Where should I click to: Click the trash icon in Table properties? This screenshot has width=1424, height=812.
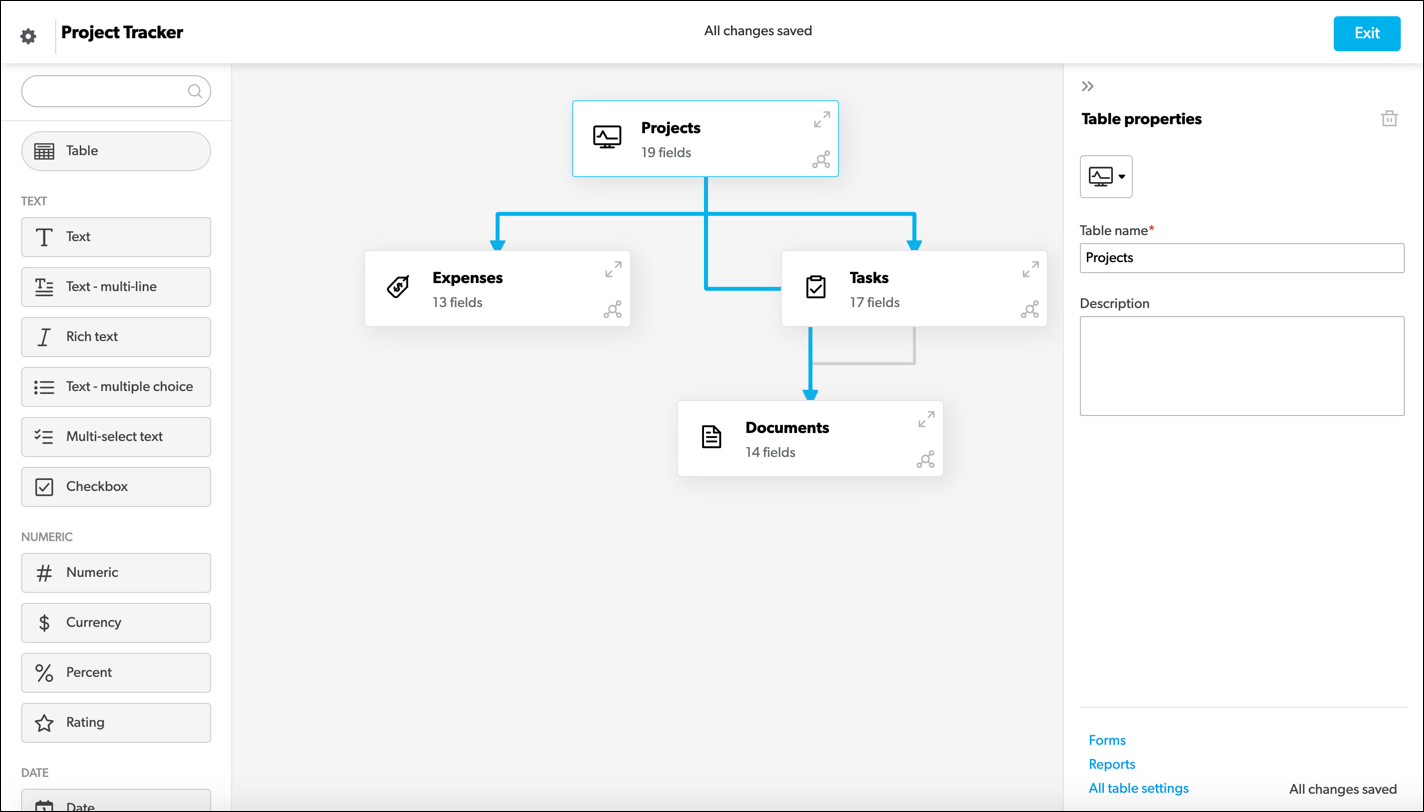pos(1389,118)
